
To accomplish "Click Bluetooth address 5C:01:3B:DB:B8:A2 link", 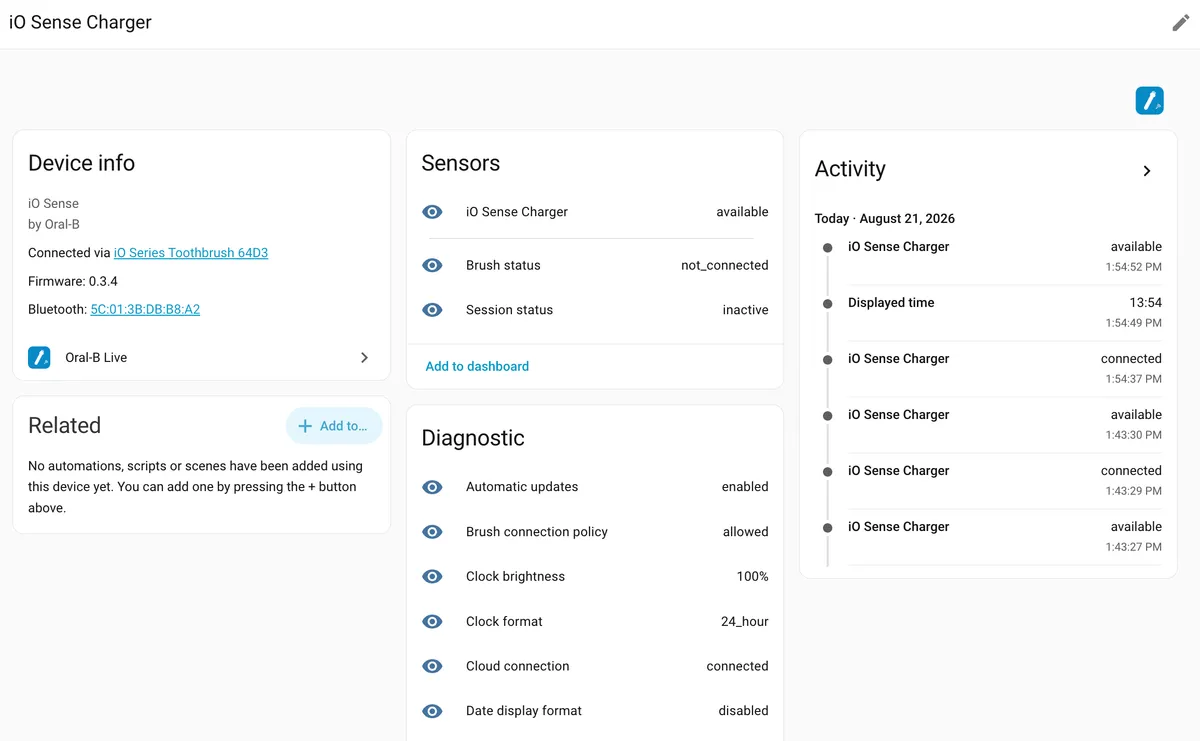I will [145, 309].
